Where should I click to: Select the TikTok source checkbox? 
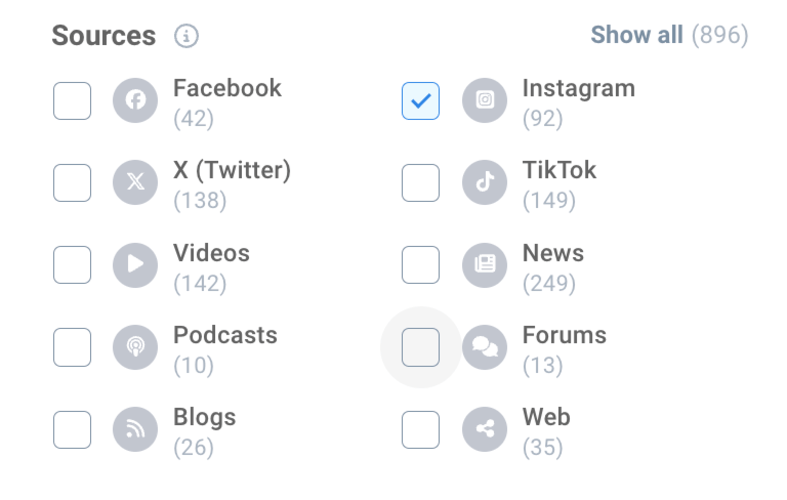tap(421, 183)
